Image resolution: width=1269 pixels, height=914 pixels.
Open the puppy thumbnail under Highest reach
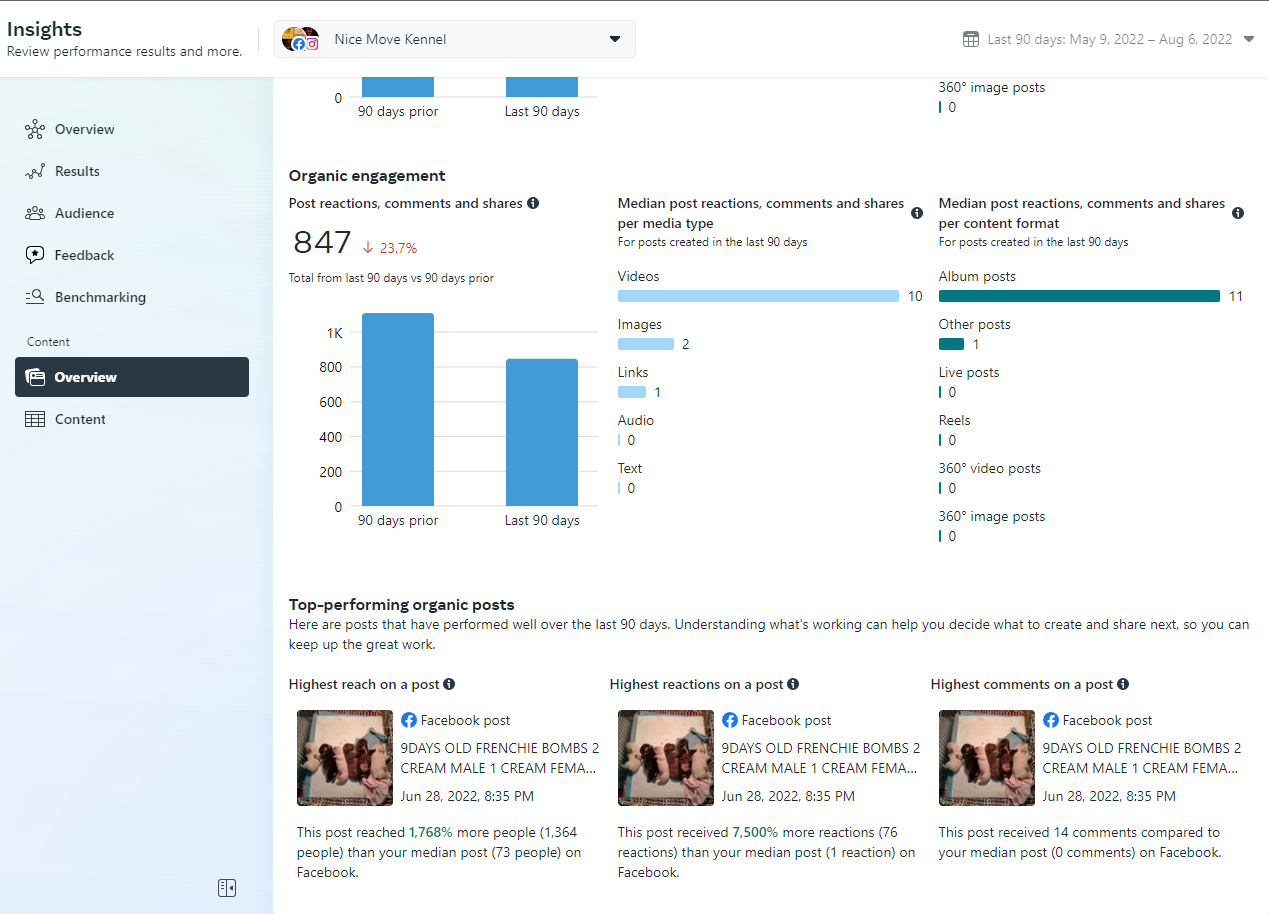[x=345, y=758]
